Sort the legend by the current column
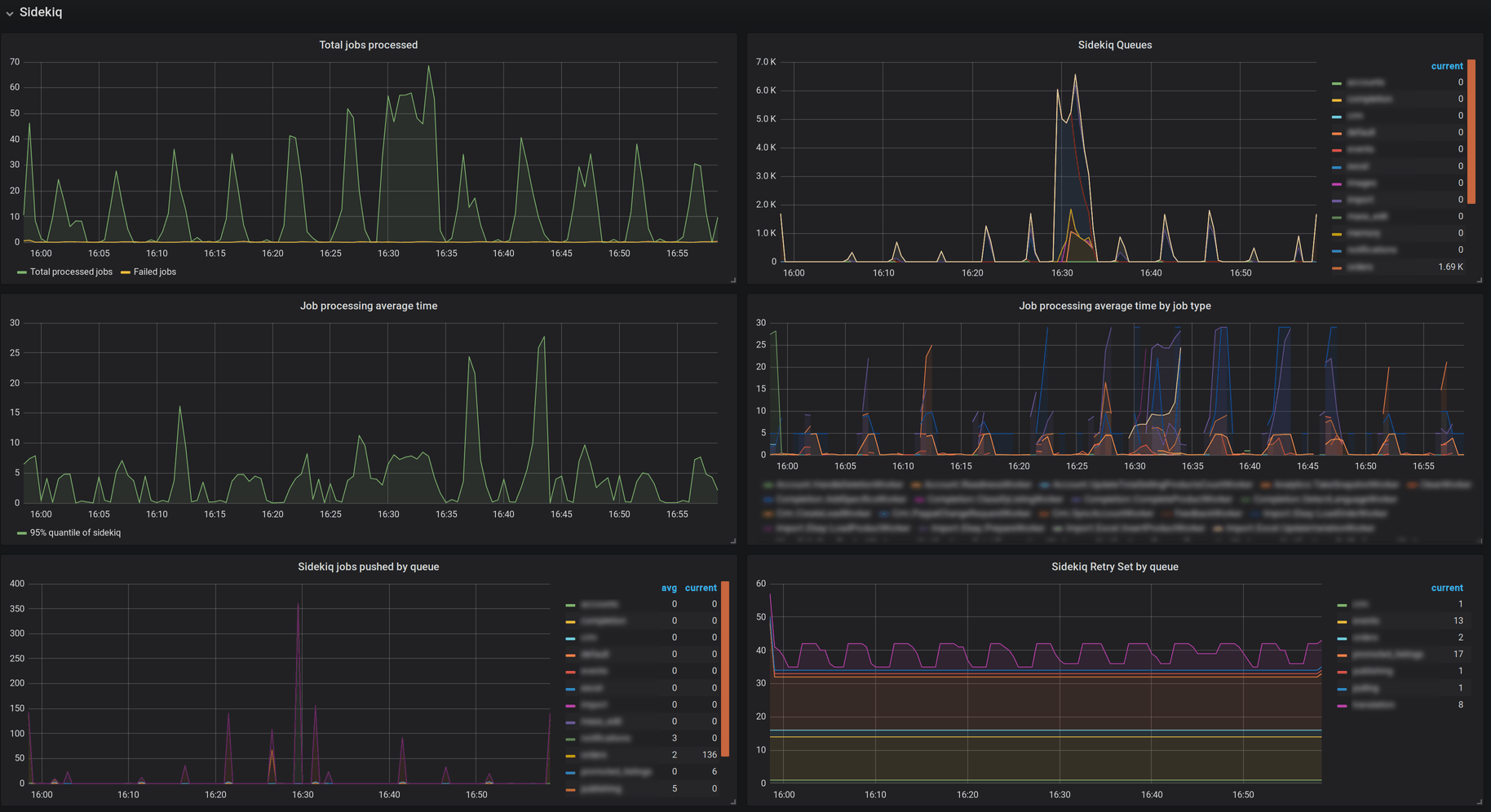Viewport: 1491px width, 812px height. pyautogui.click(x=1447, y=66)
